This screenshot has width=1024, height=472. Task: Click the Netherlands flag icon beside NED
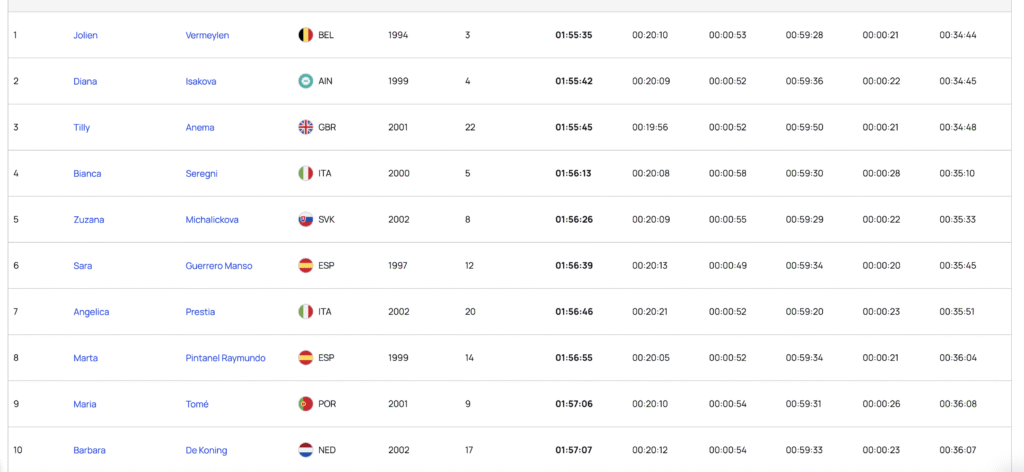306,449
